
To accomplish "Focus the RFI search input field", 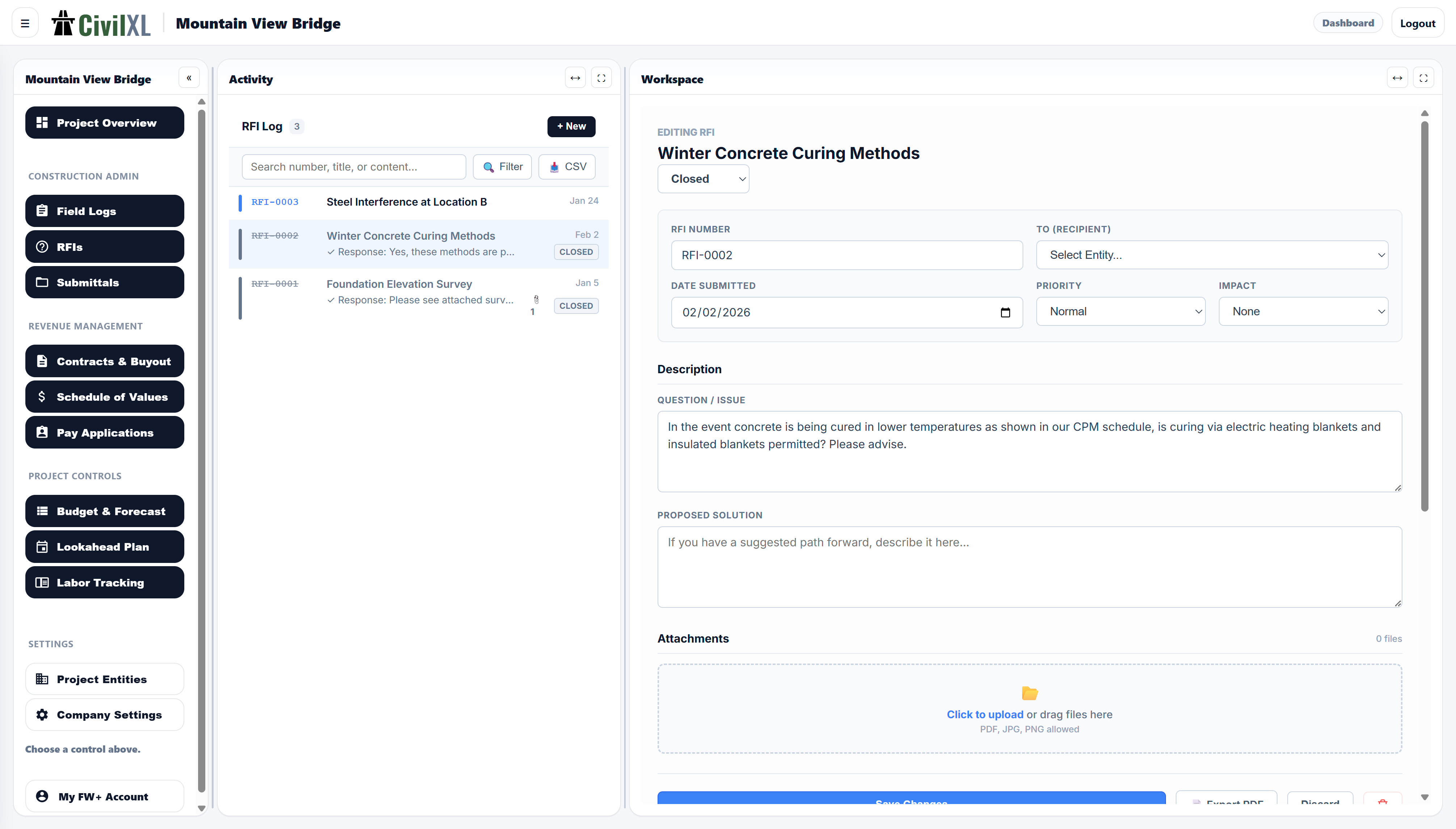I will [354, 167].
